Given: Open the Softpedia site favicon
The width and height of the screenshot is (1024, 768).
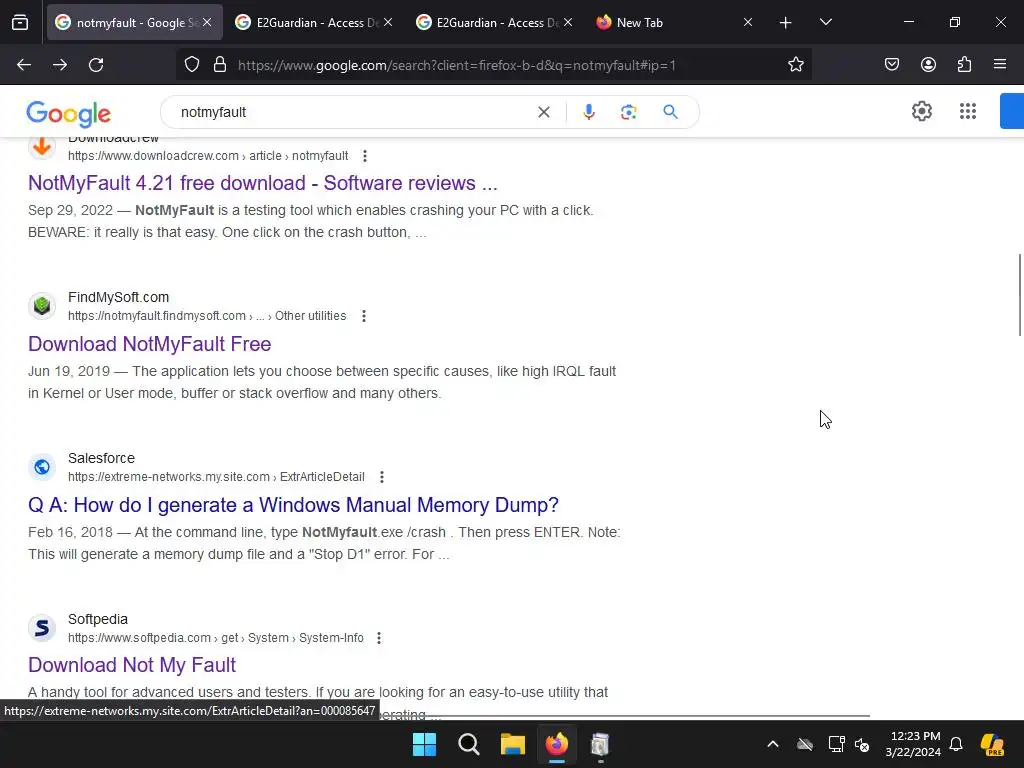Looking at the screenshot, I should click(42, 628).
